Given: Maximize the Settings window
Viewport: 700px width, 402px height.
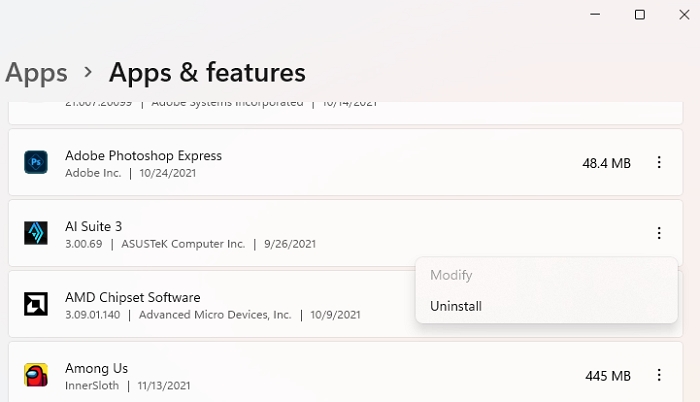Looking at the screenshot, I should pyautogui.click(x=640, y=15).
